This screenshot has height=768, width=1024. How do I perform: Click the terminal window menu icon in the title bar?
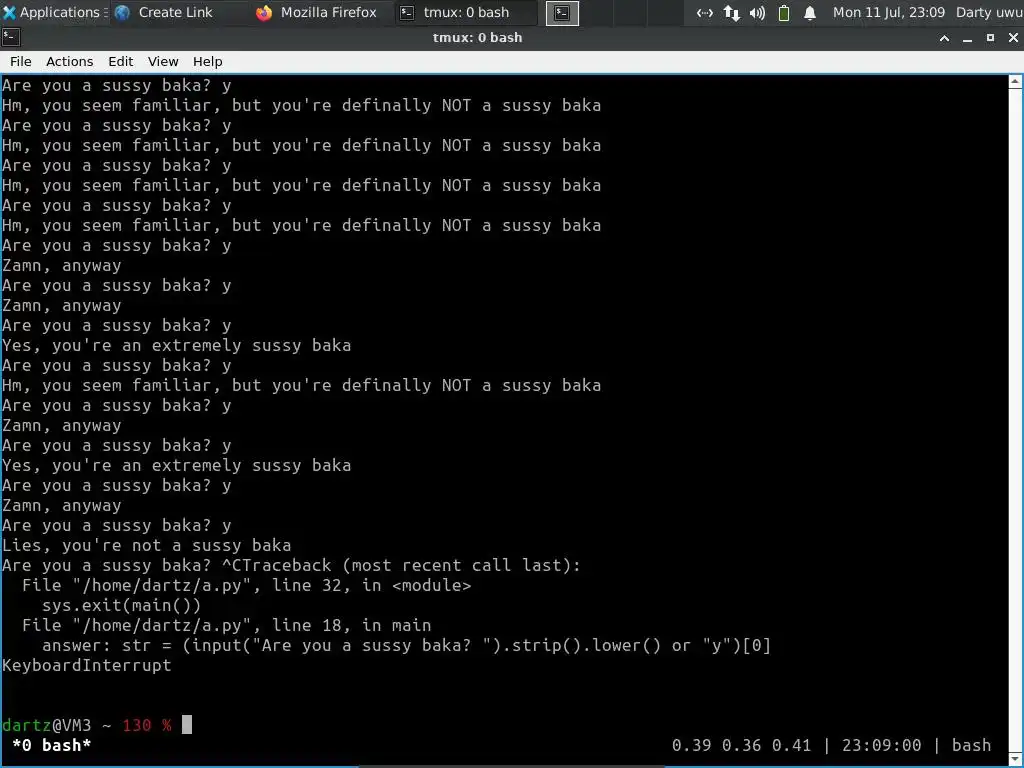[x=10, y=38]
